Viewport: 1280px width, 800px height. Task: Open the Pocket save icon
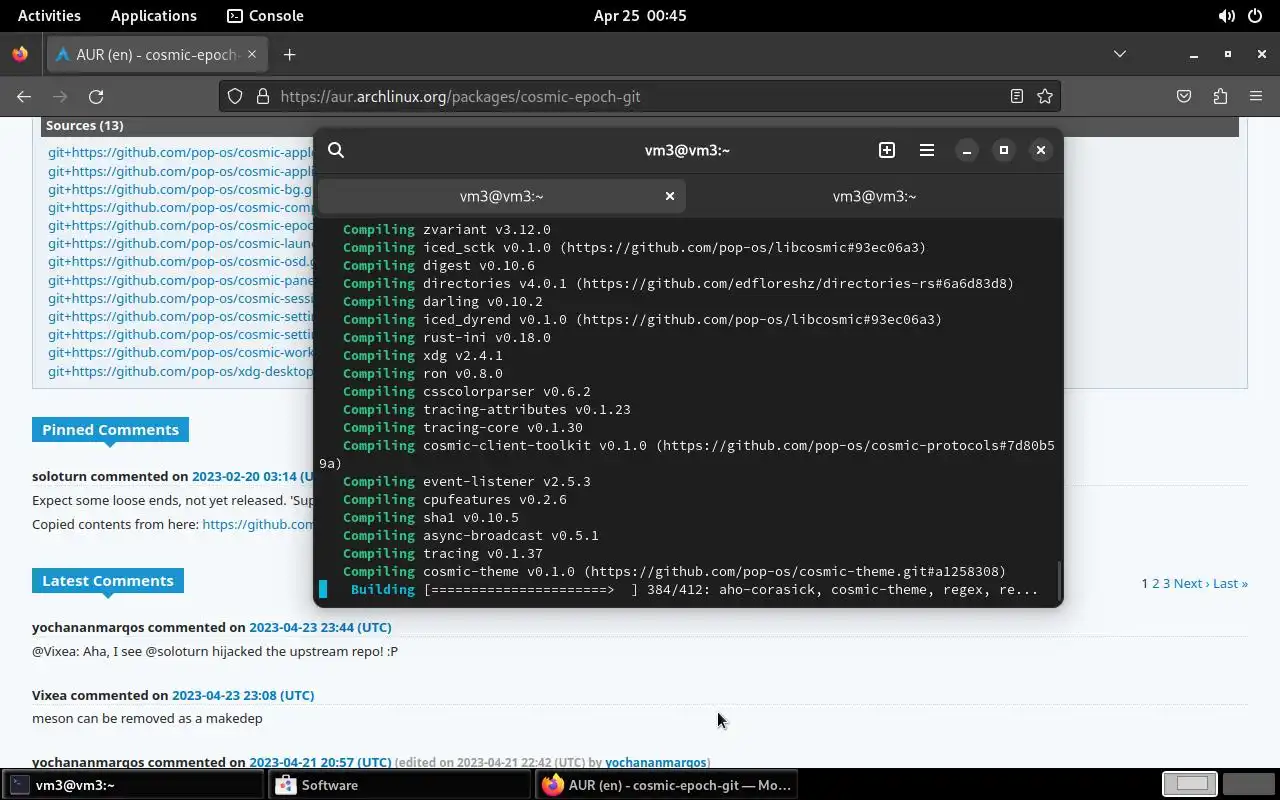click(x=1184, y=96)
